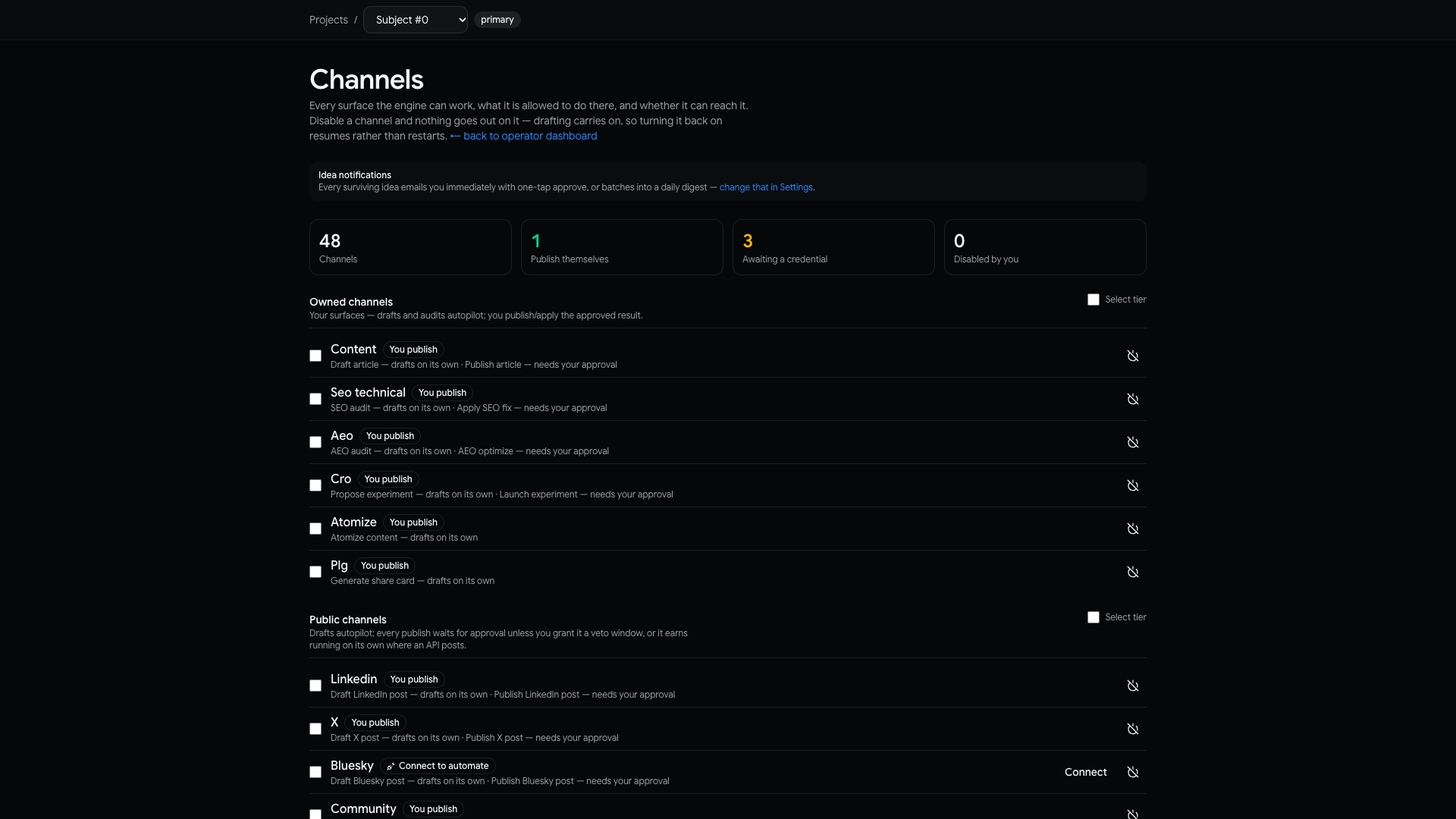Click the primary badge
The image size is (1456, 819).
(x=497, y=20)
